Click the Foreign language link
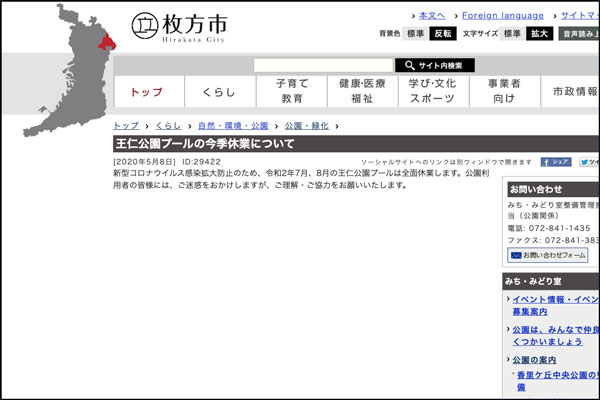600x400 pixels. click(503, 15)
